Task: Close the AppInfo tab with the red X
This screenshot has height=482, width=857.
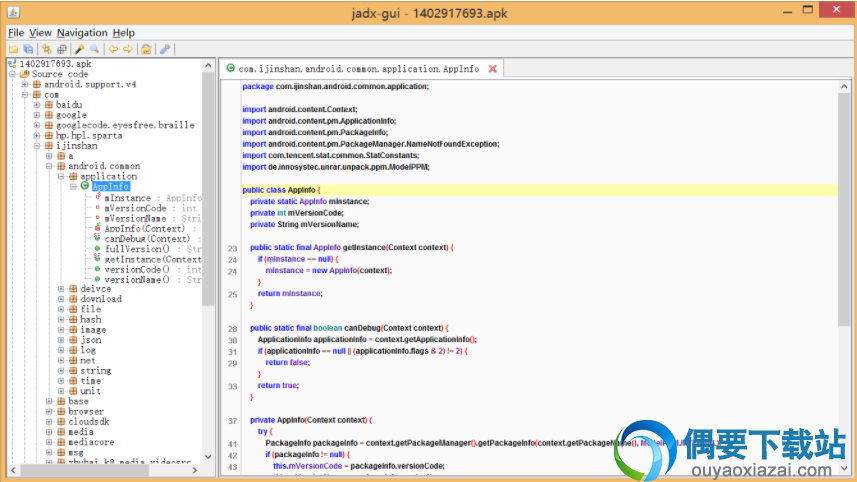Action: coord(492,69)
